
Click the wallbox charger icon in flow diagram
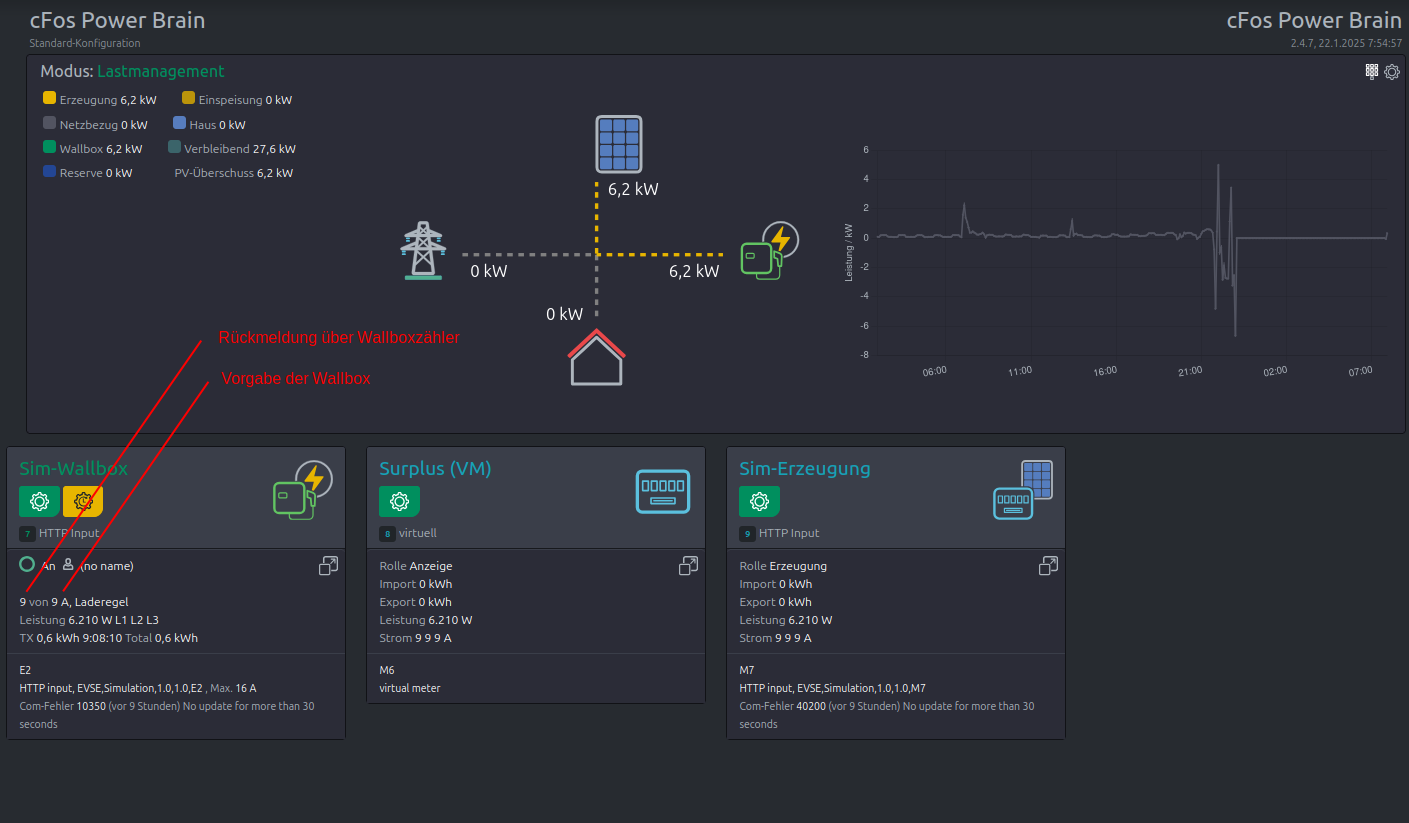pos(770,250)
